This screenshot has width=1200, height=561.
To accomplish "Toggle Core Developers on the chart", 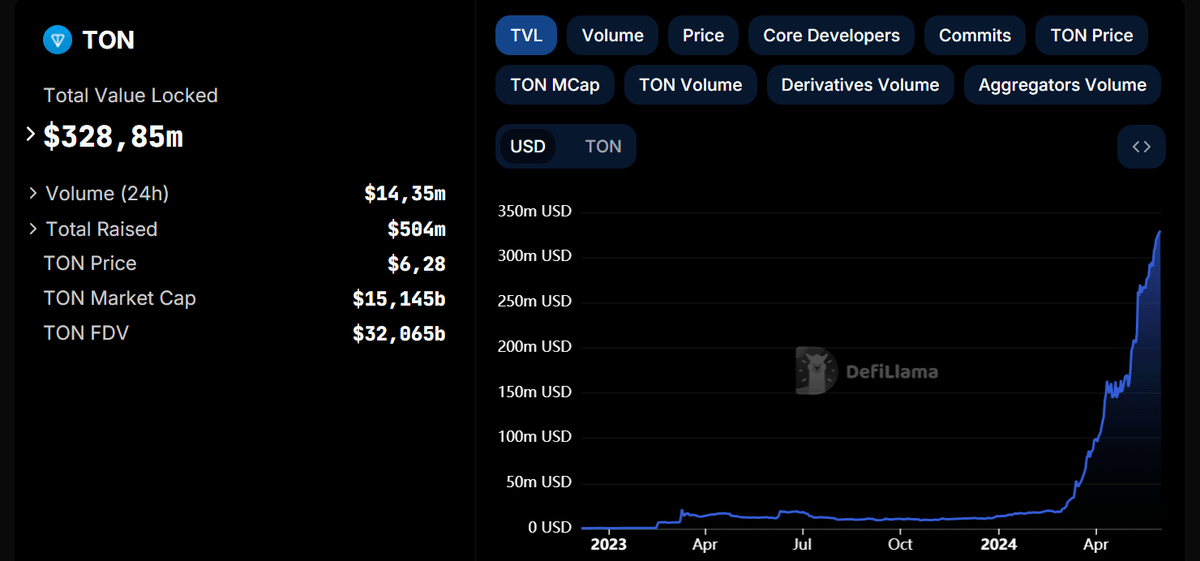I will pyautogui.click(x=831, y=35).
